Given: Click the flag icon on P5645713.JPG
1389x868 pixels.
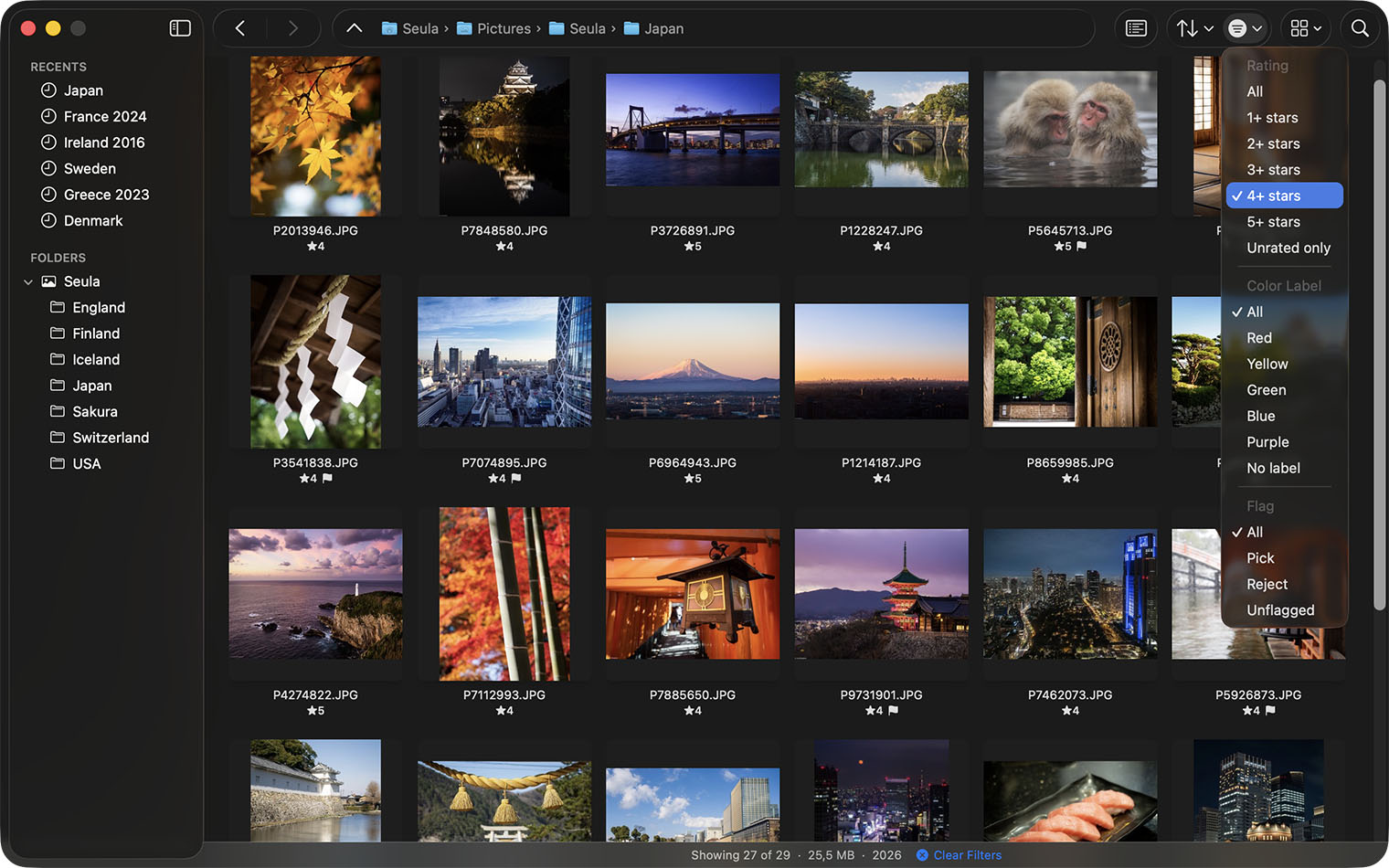Looking at the screenshot, I should 1082,246.
